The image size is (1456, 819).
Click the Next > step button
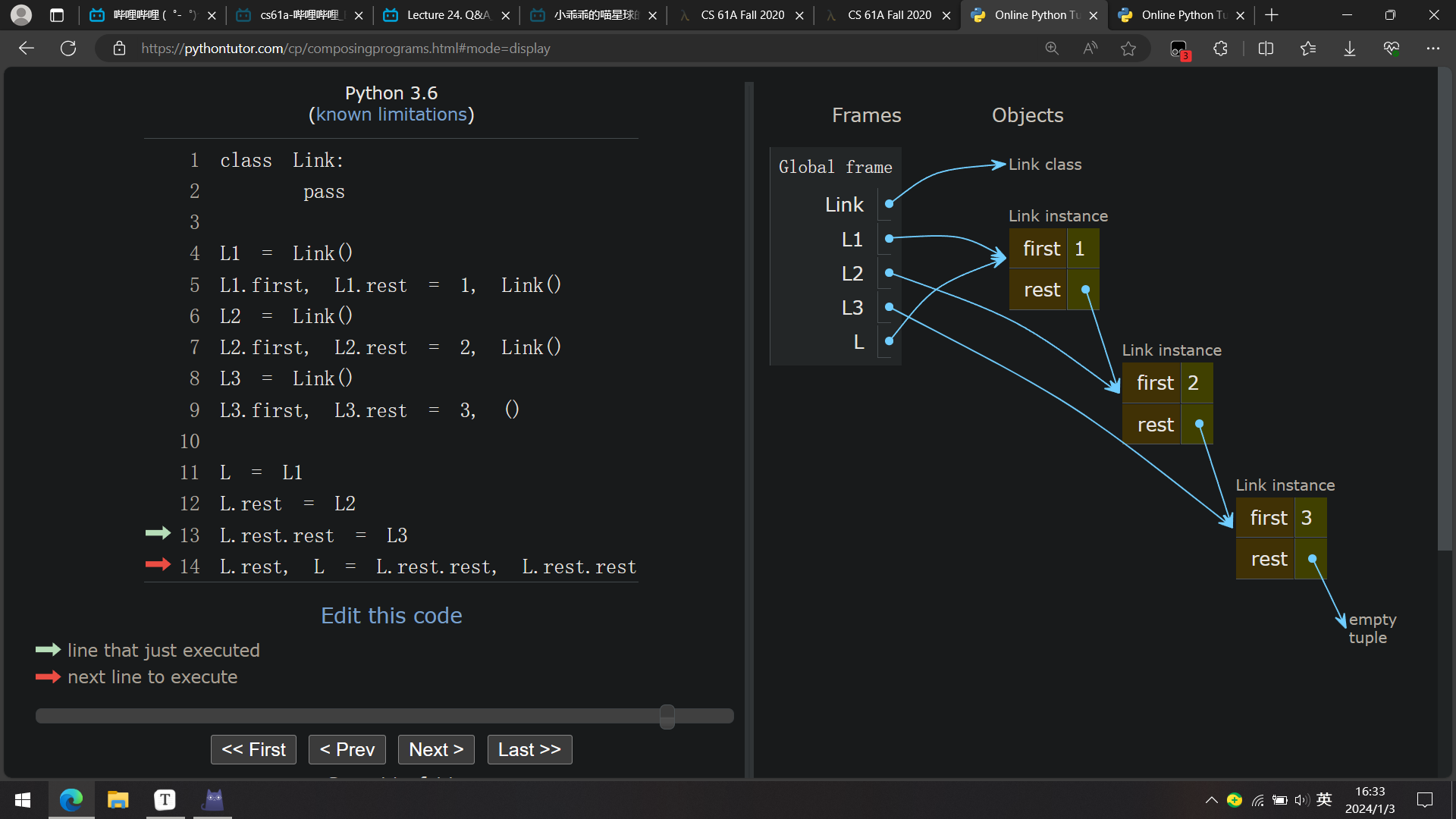436,749
